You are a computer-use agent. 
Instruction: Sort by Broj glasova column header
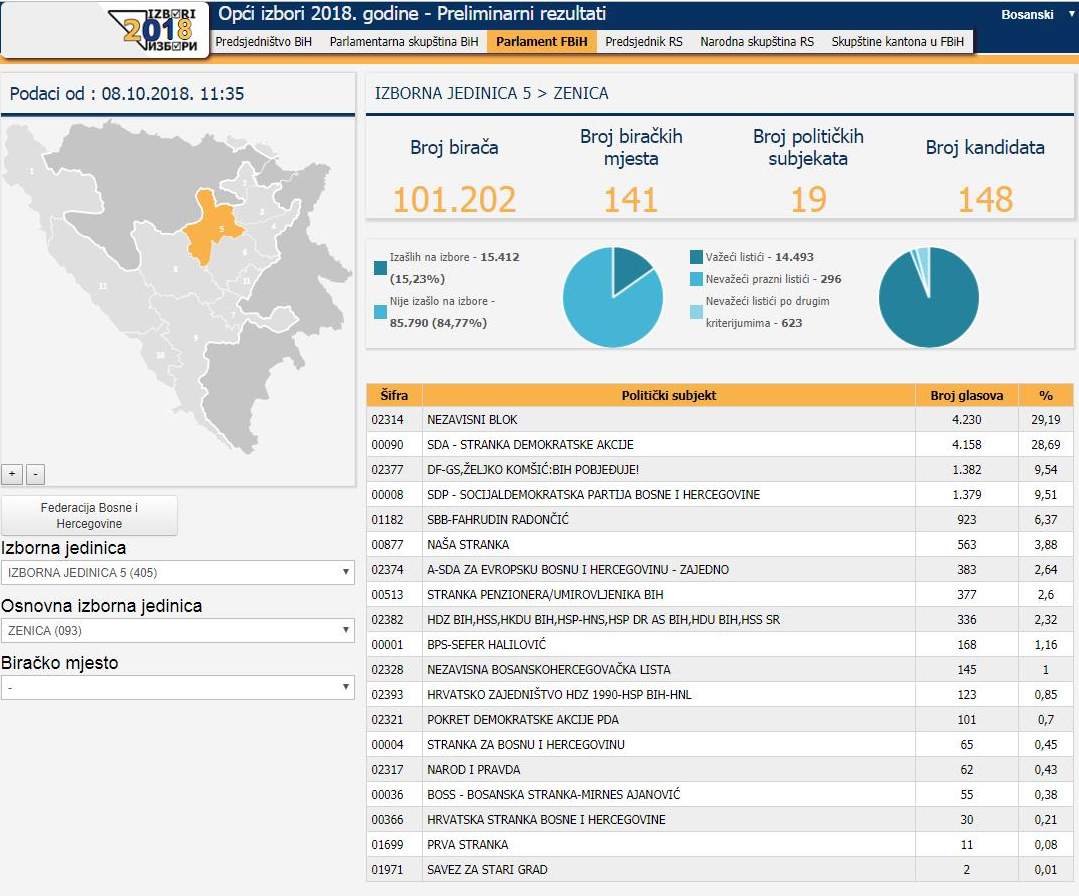tap(966, 395)
